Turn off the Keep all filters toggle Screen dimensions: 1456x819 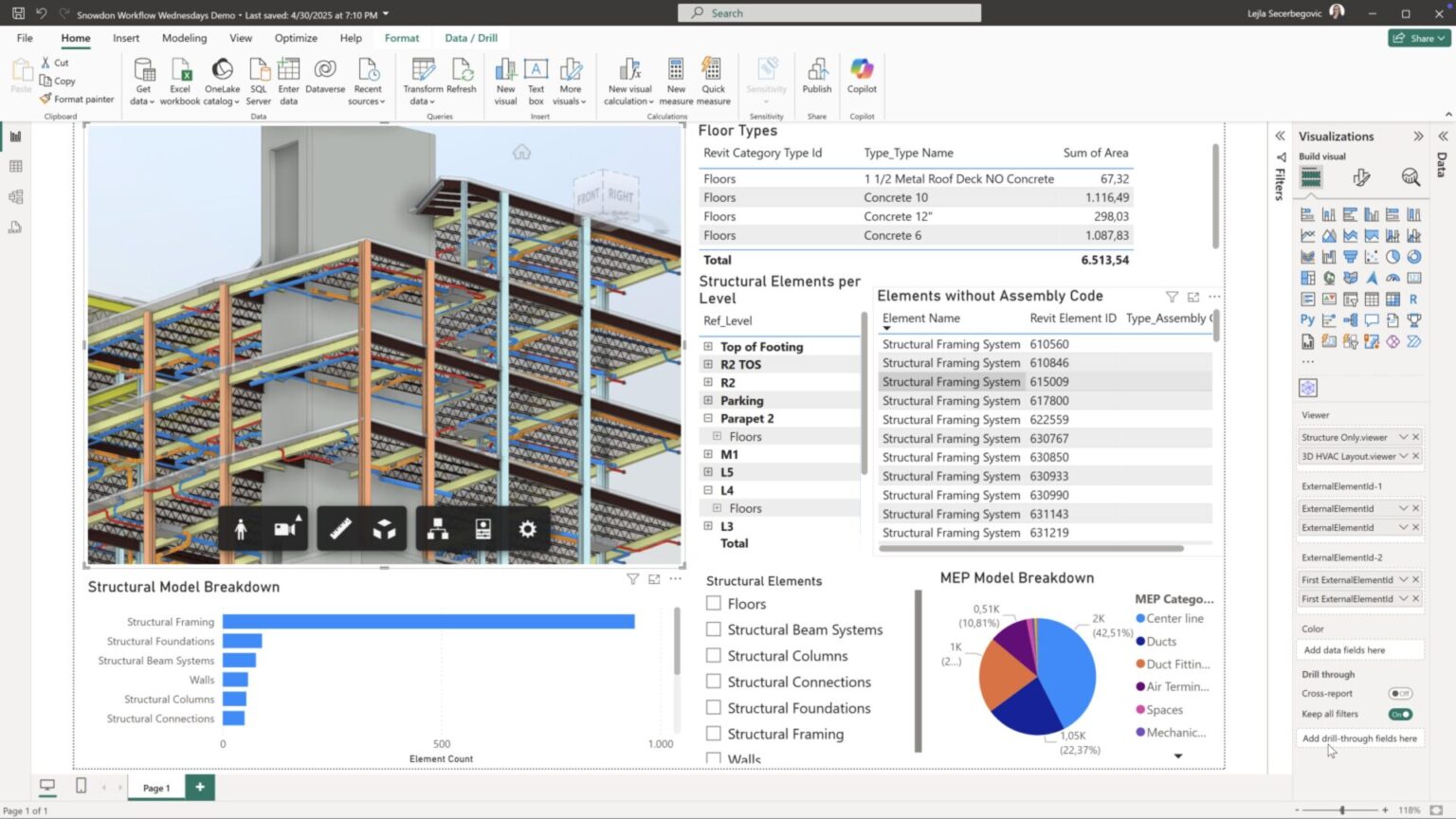point(1401,714)
